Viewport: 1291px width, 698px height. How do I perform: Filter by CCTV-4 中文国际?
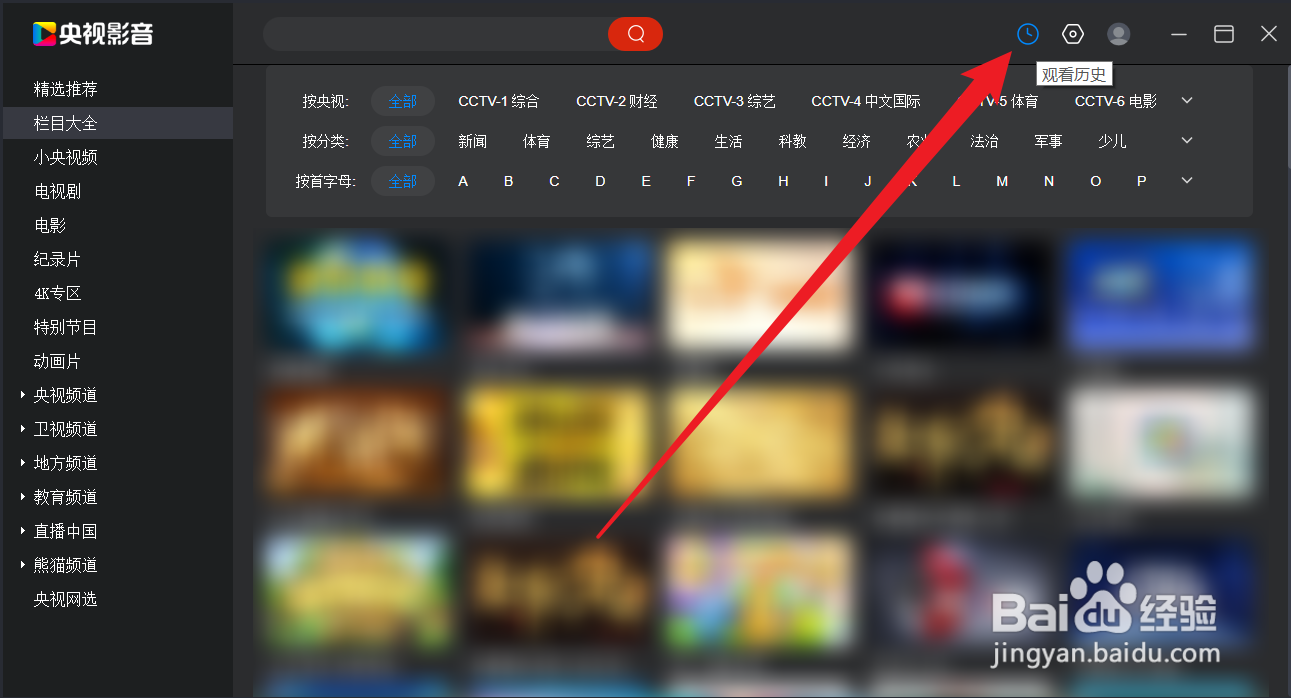[866, 101]
